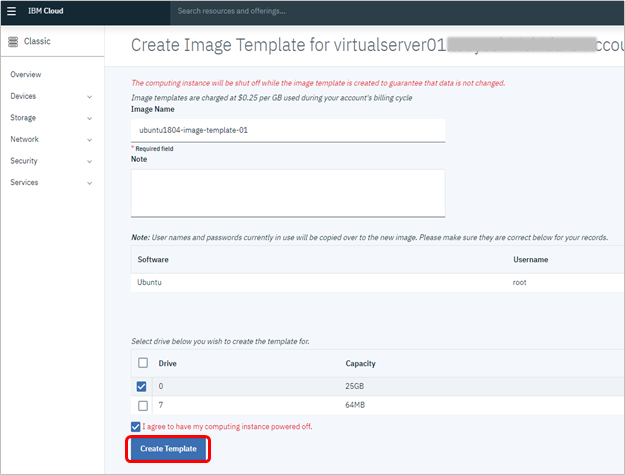Expand the Storage chevron
The image size is (625, 475).
[x=90, y=118]
